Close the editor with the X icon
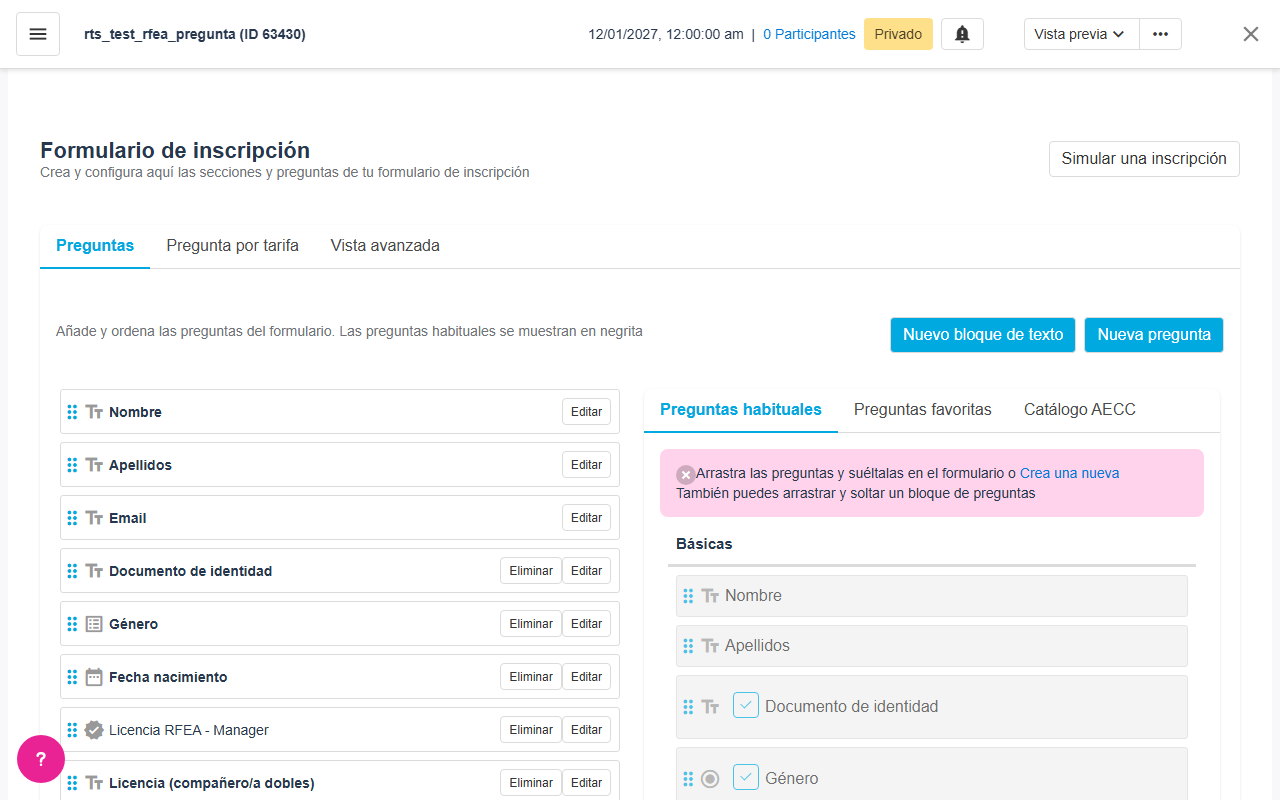Image resolution: width=1280 pixels, height=800 pixels. [1251, 34]
